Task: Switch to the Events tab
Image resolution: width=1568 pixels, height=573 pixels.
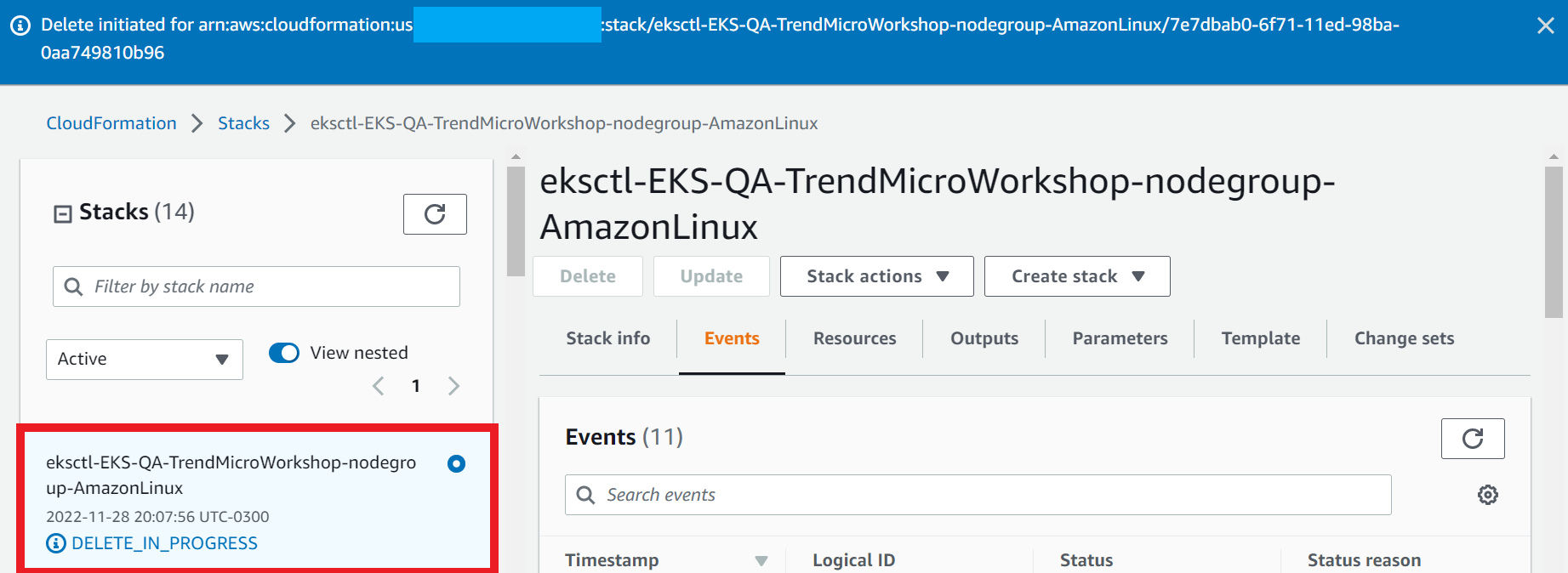Action: click(x=732, y=338)
